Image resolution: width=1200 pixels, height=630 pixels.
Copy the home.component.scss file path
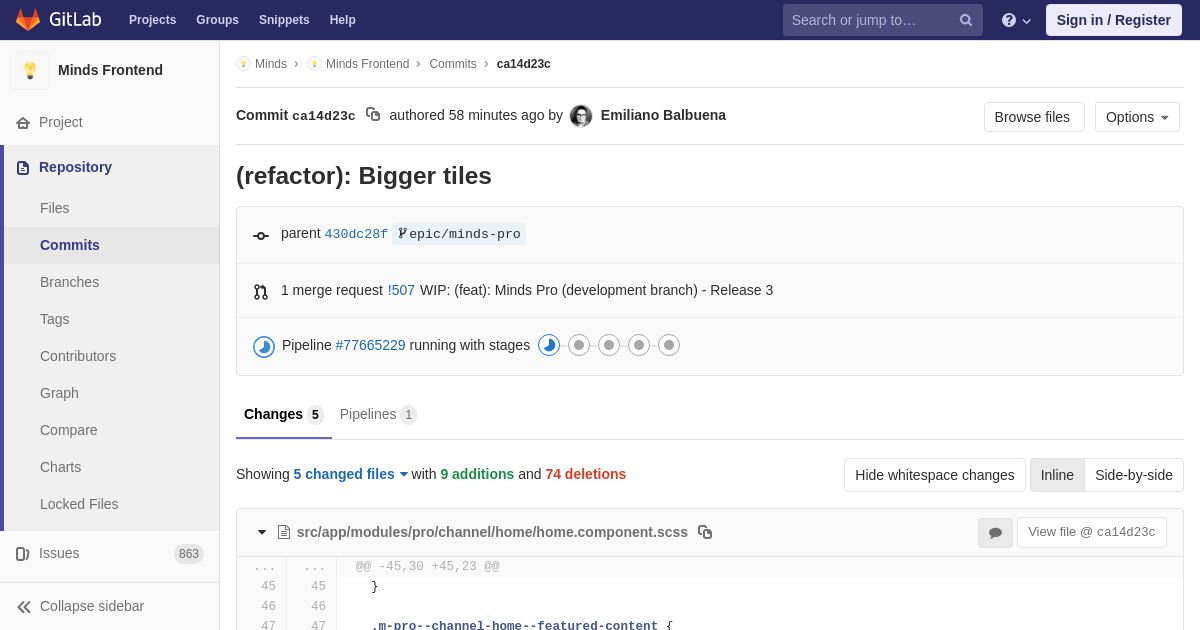coord(705,532)
